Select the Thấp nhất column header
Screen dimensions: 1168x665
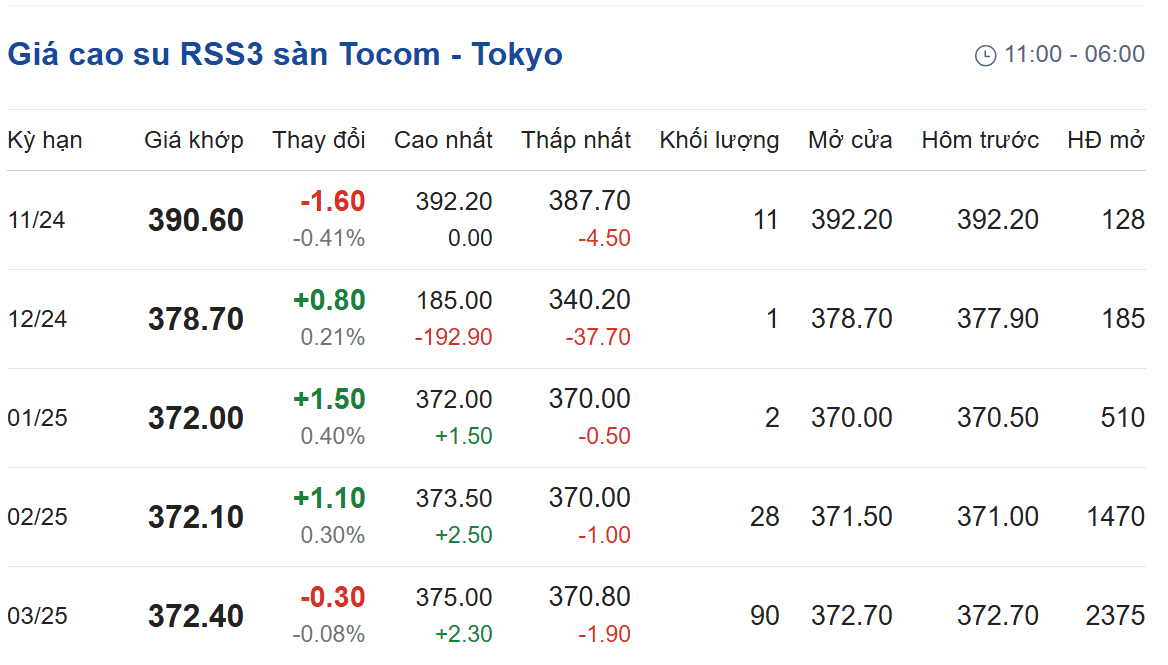[x=576, y=140]
